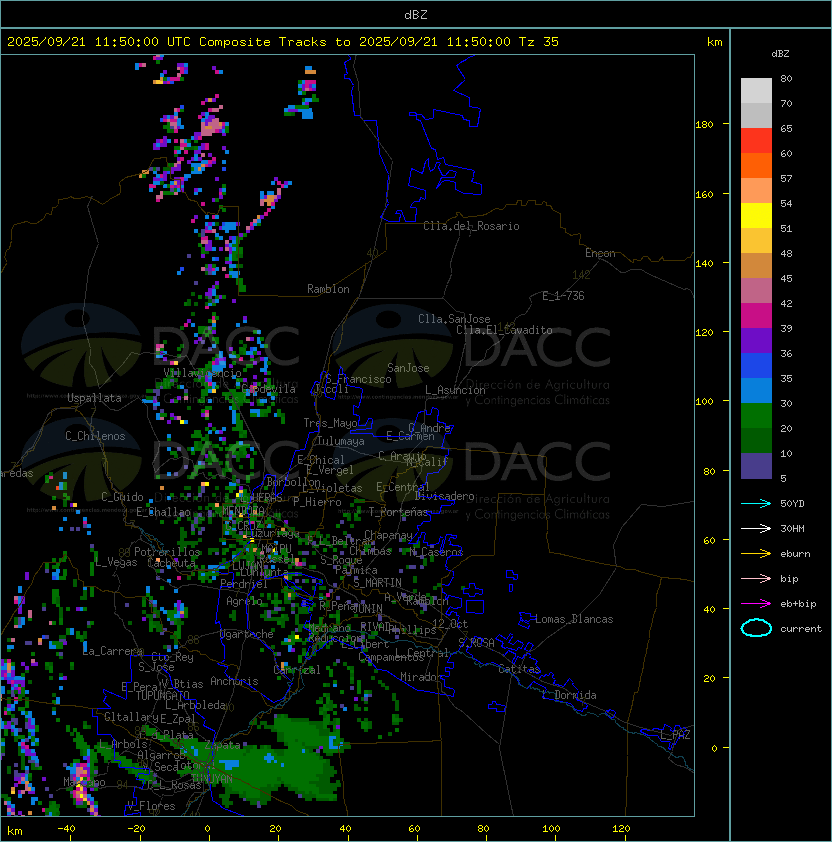
Task: Pick the light orange 54-57 dBZ swatch
Action: tap(756, 191)
